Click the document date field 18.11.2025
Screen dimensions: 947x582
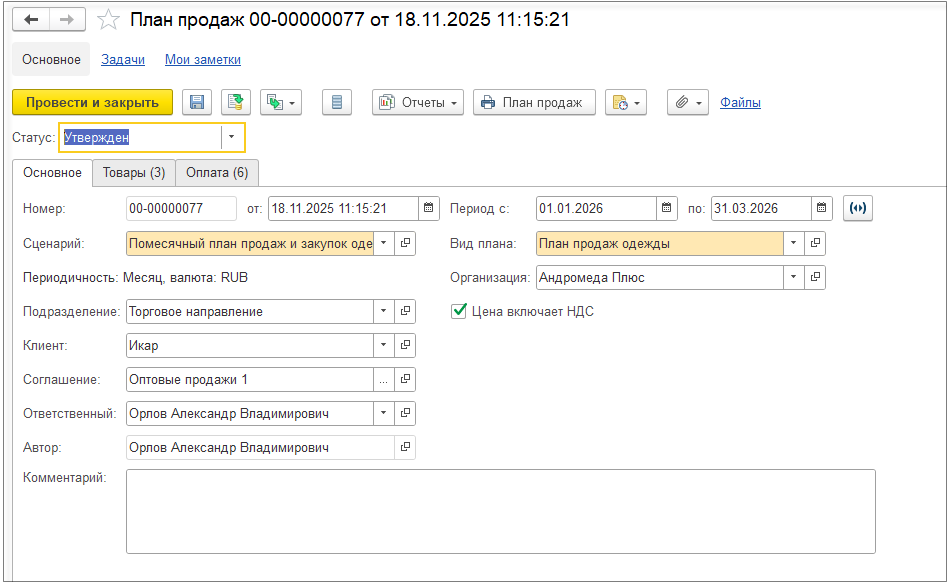343,208
